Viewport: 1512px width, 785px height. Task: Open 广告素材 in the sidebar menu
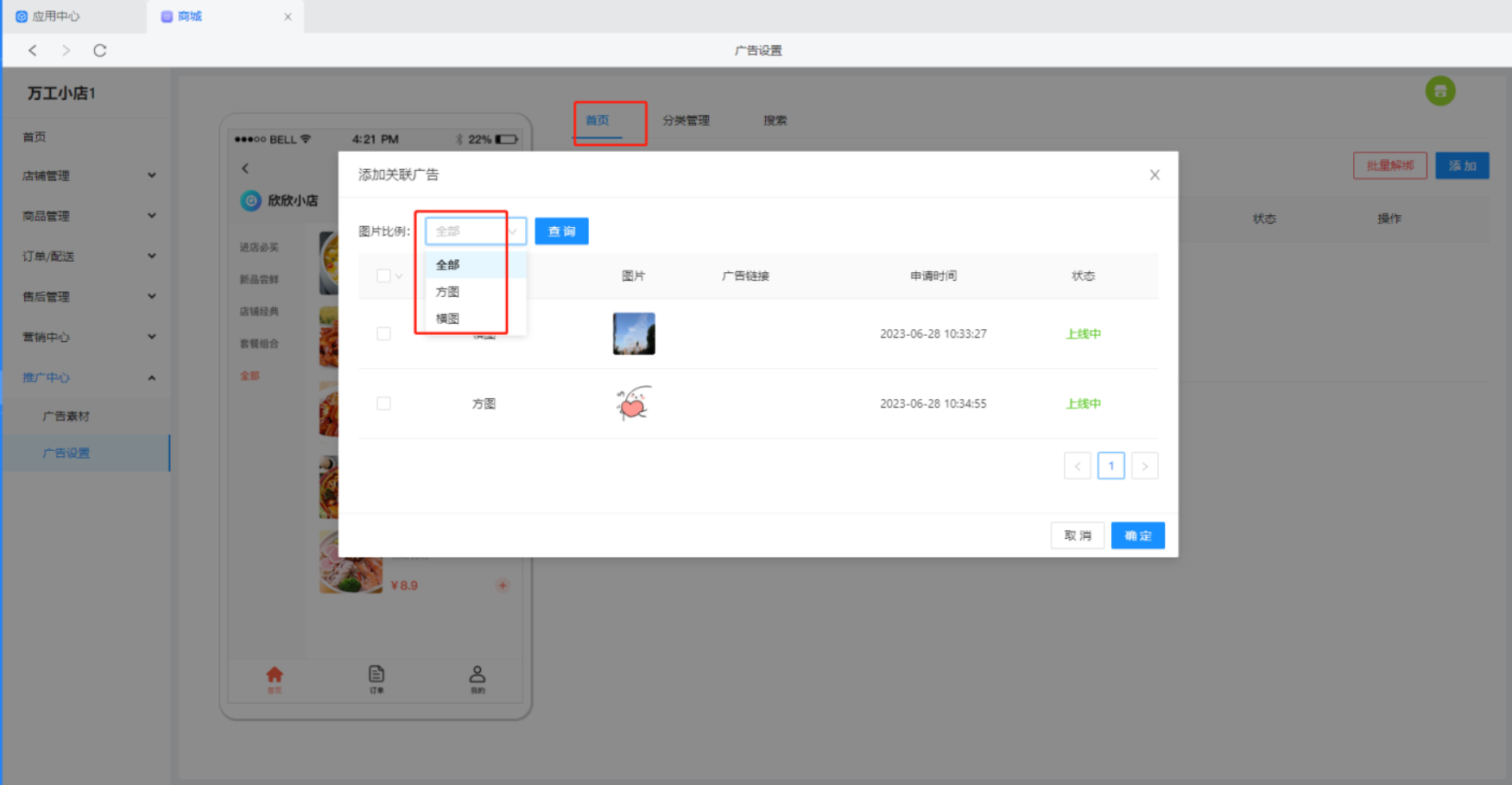pos(66,416)
